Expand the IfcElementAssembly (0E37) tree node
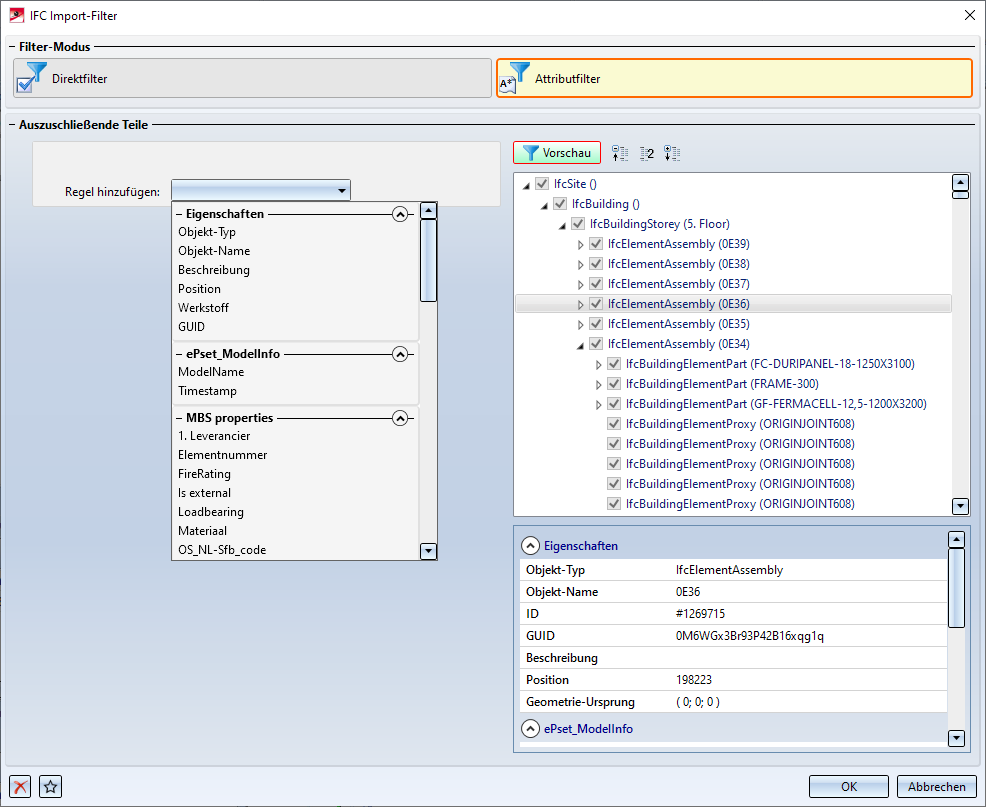 coord(580,284)
